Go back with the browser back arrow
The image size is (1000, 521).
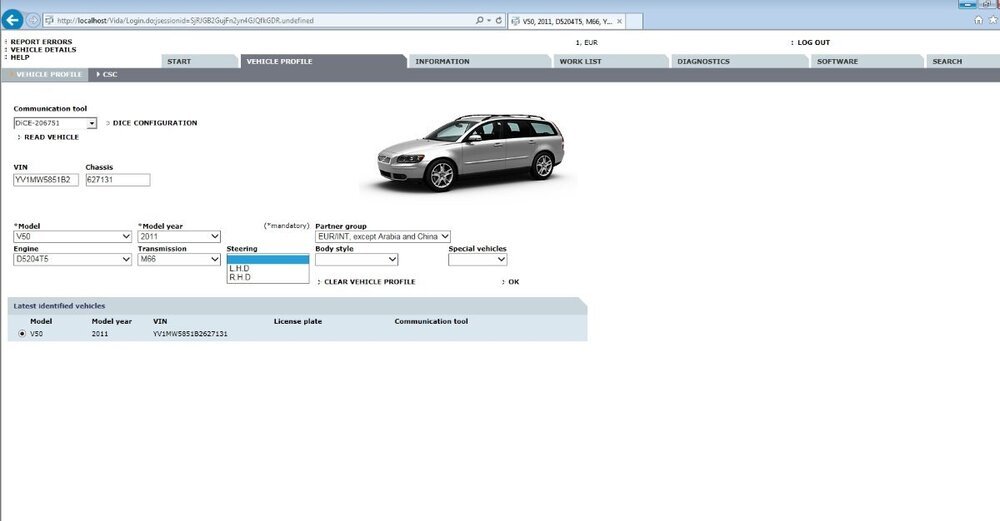click(12, 20)
